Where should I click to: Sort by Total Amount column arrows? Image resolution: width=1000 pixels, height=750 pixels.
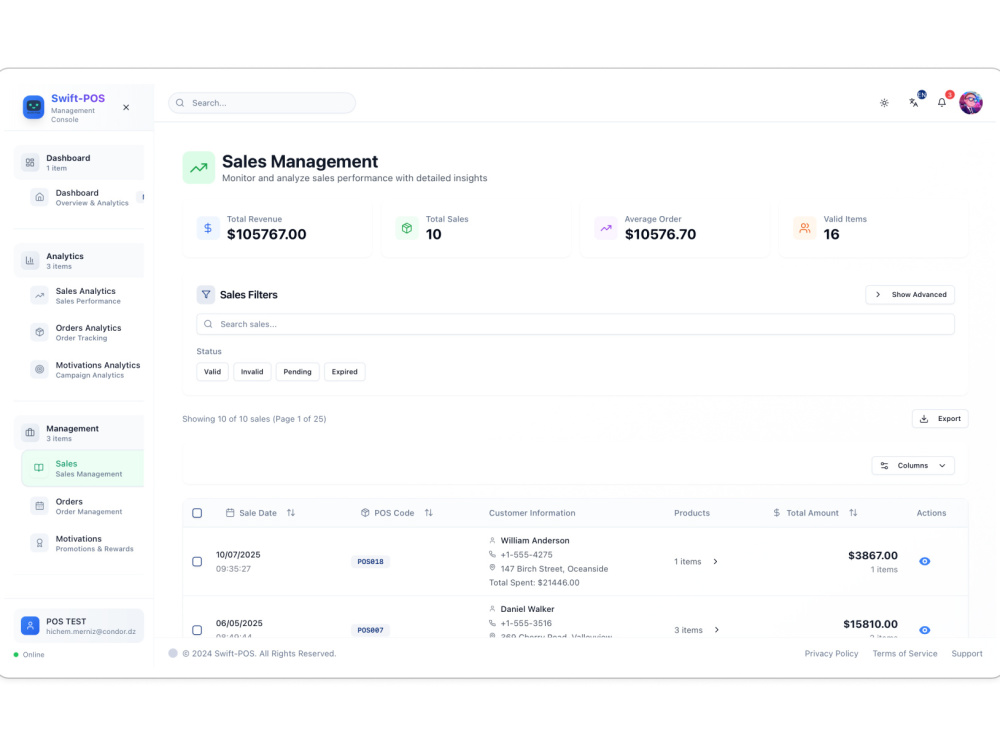[x=853, y=513]
